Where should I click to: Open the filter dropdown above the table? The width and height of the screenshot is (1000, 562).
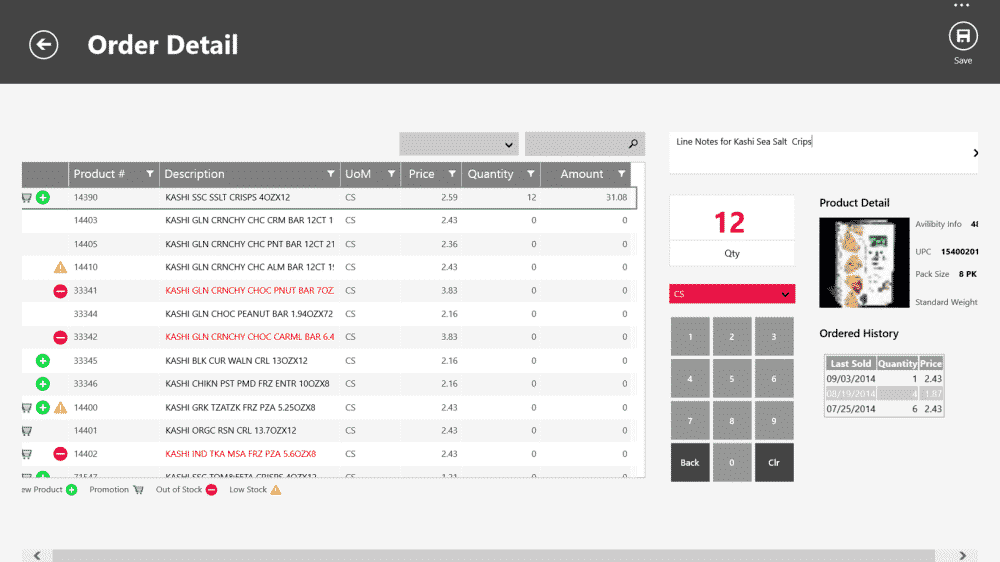click(x=459, y=144)
